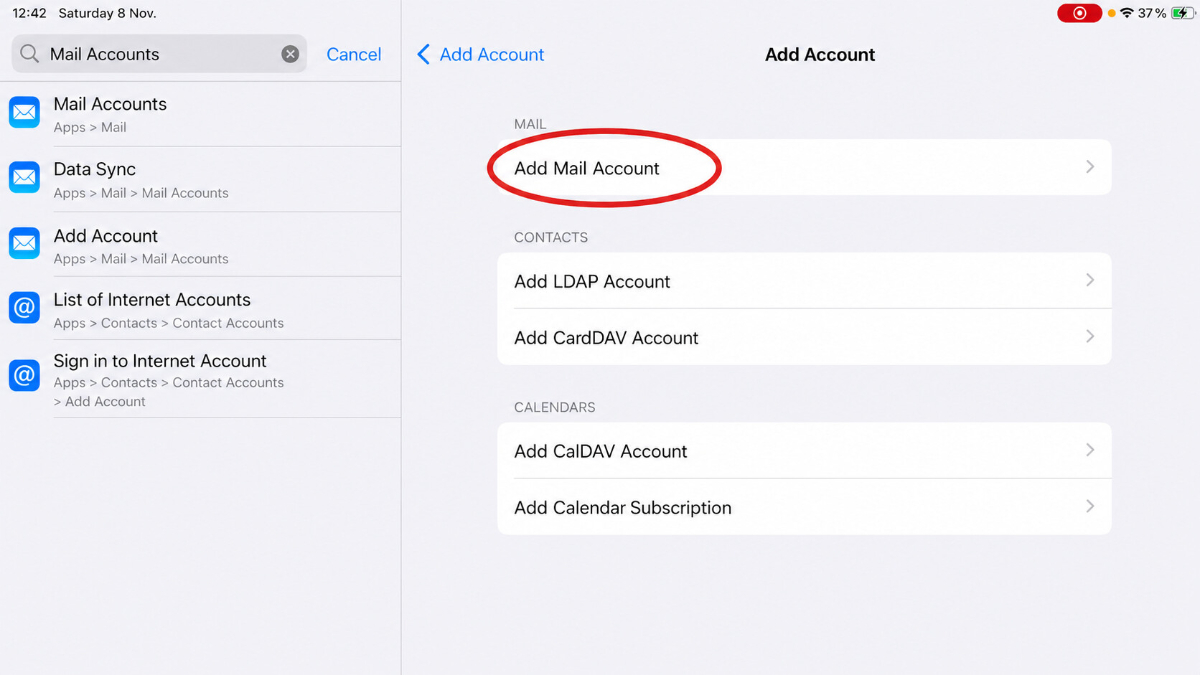Image resolution: width=1200 pixels, height=675 pixels.
Task: Click the MAIL section header
Action: (530, 124)
